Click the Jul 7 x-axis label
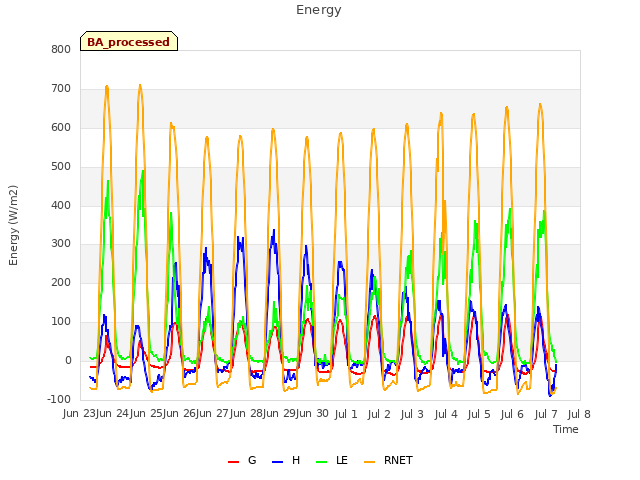Viewport: 640px width, 480px height. coord(546,414)
